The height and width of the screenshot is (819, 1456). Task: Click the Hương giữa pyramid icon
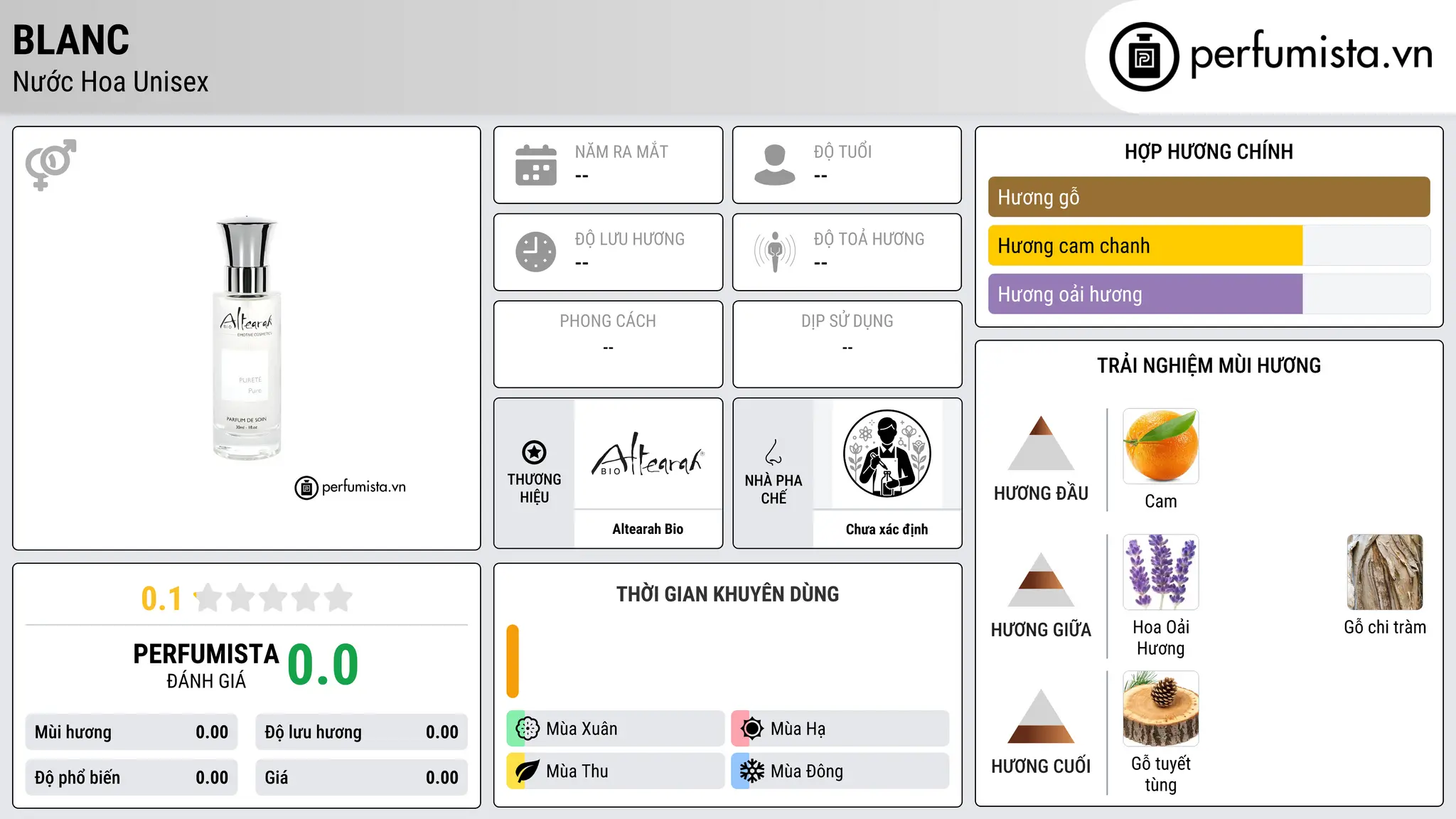[1041, 579]
